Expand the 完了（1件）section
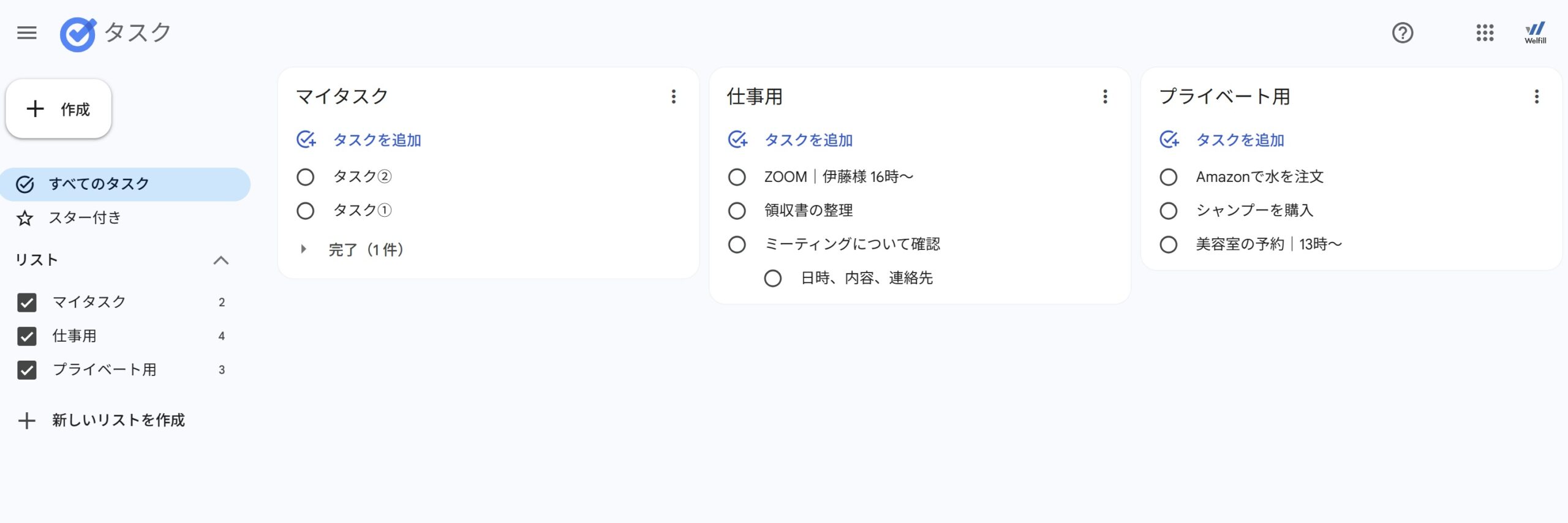Screen dimensions: 1568x523 pos(303,249)
